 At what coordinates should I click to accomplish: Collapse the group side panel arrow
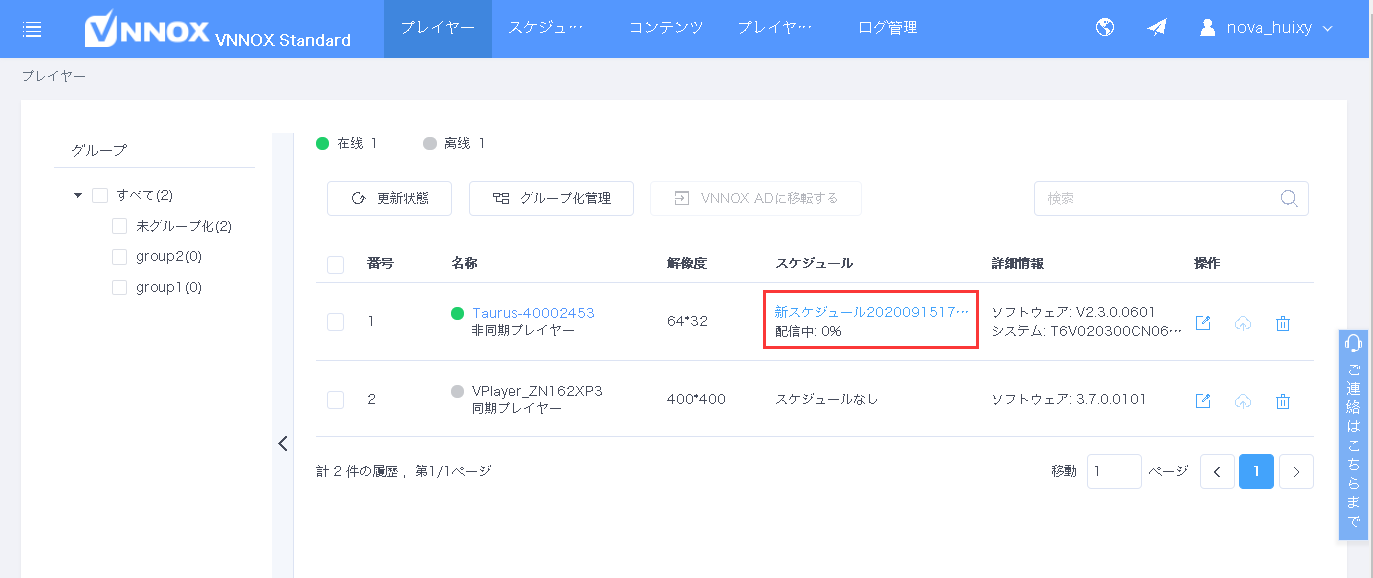pyautogui.click(x=283, y=443)
